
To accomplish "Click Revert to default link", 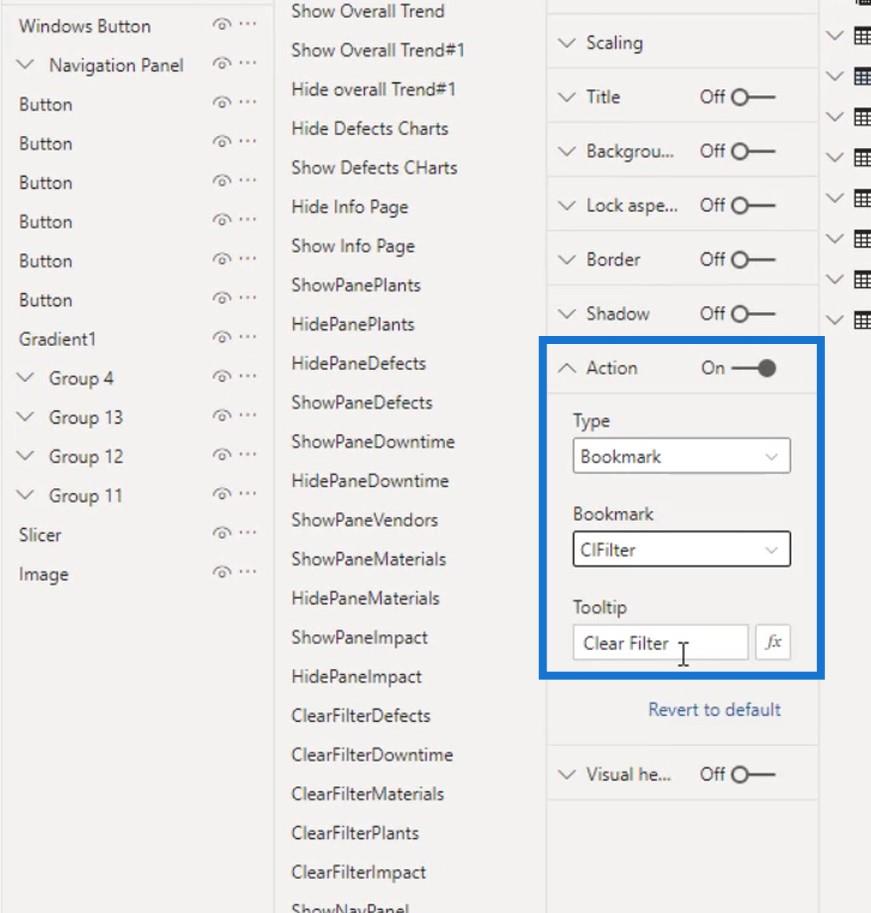I will click(714, 710).
